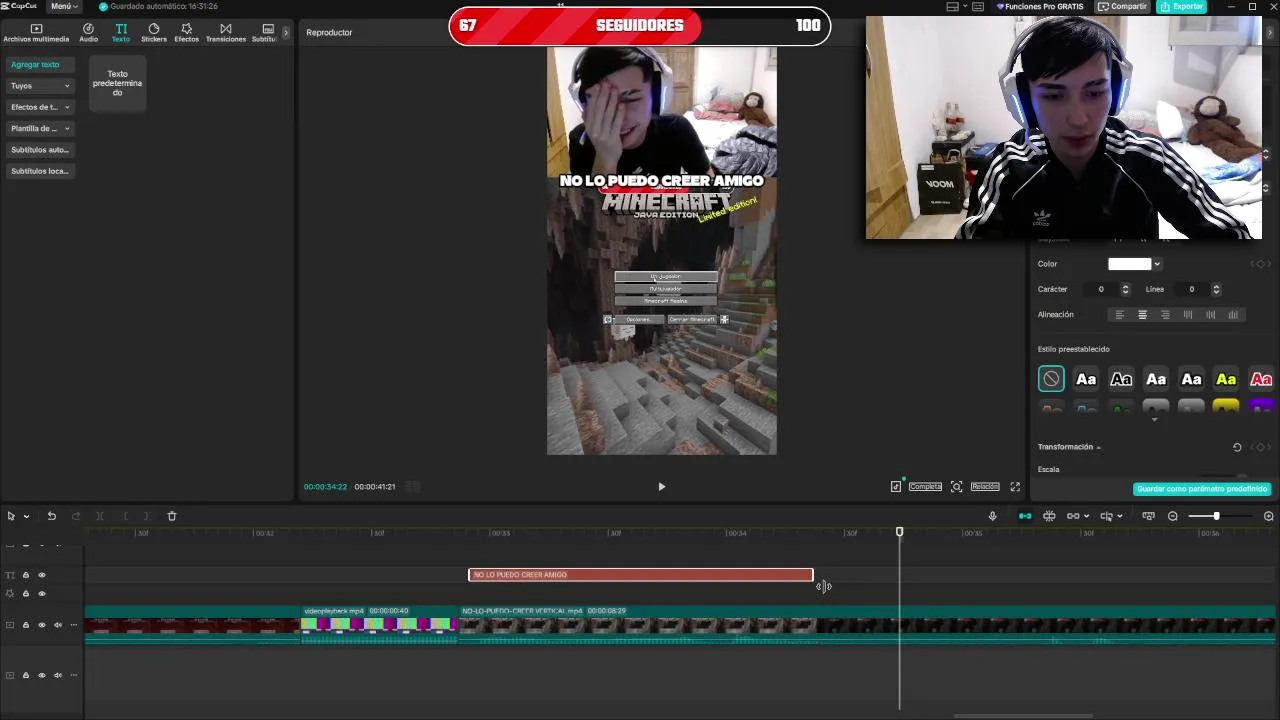Delete the selected clip
This screenshot has width=1280, height=720.
coord(172,516)
